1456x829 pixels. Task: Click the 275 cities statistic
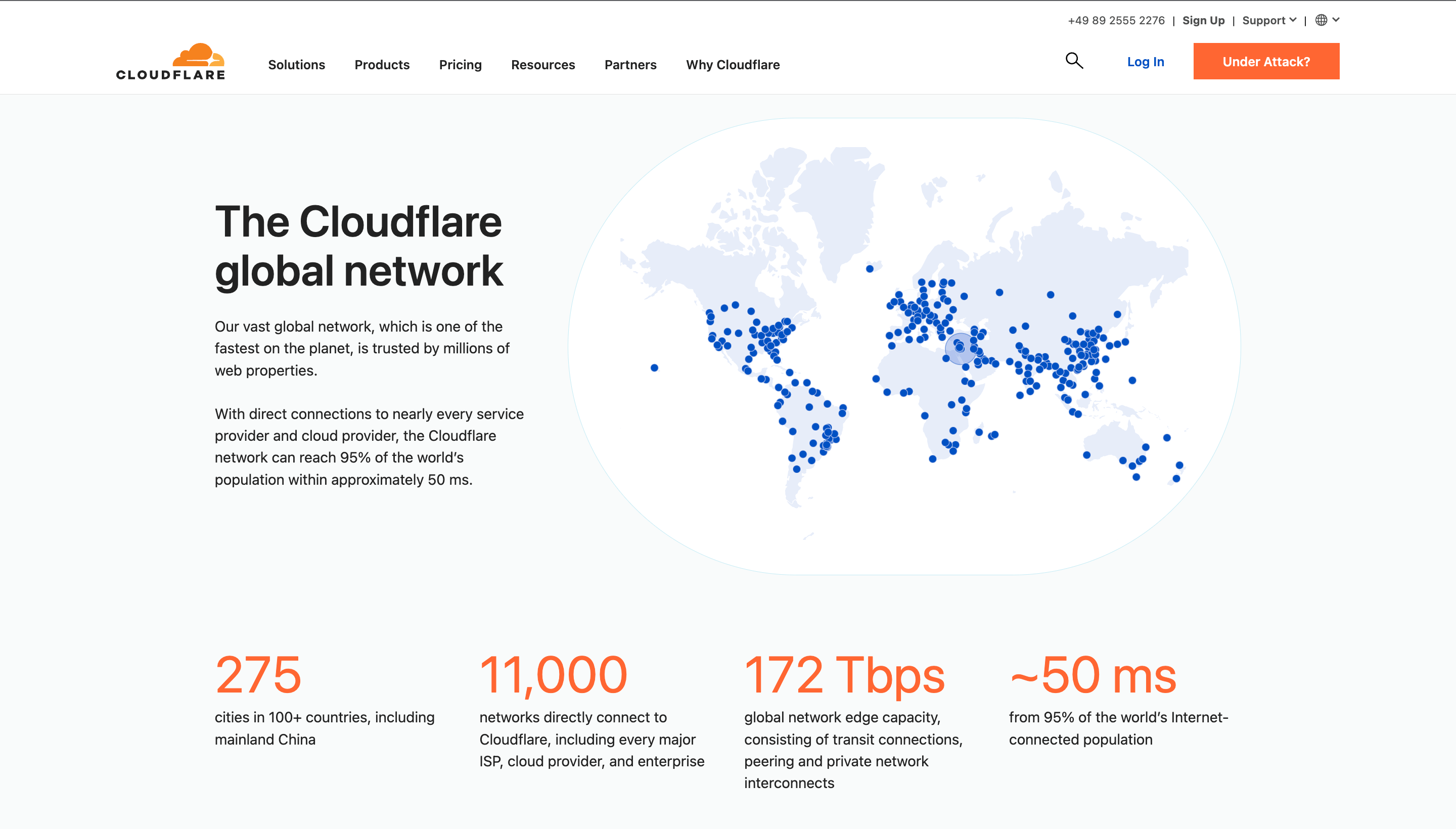(x=258, y=675)
